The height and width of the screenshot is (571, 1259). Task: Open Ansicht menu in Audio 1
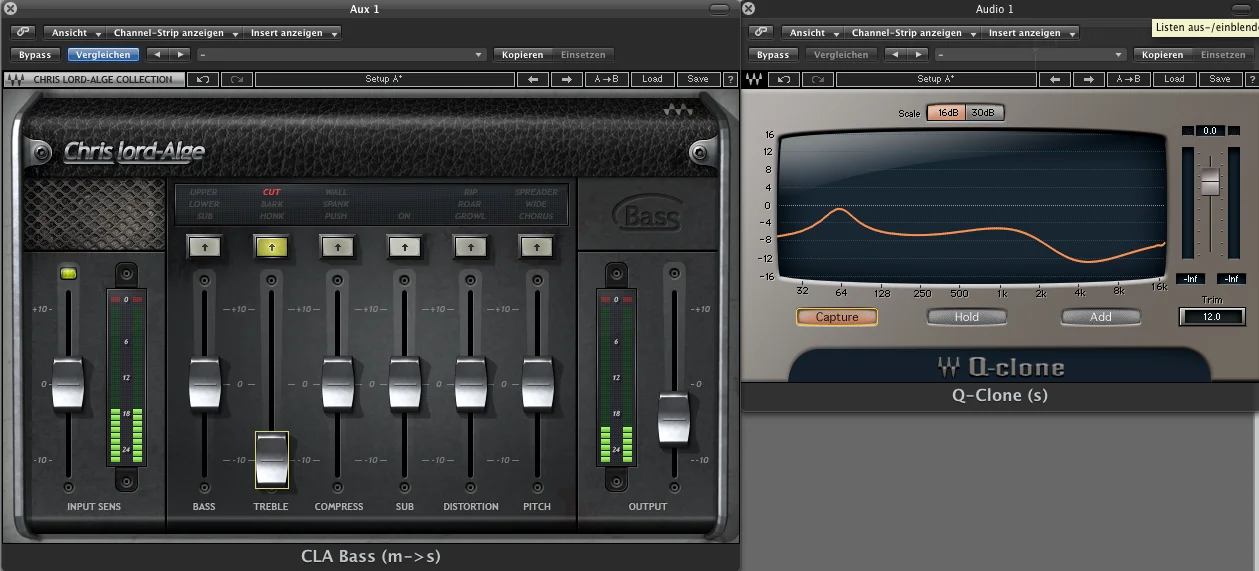tap(812, 32)
